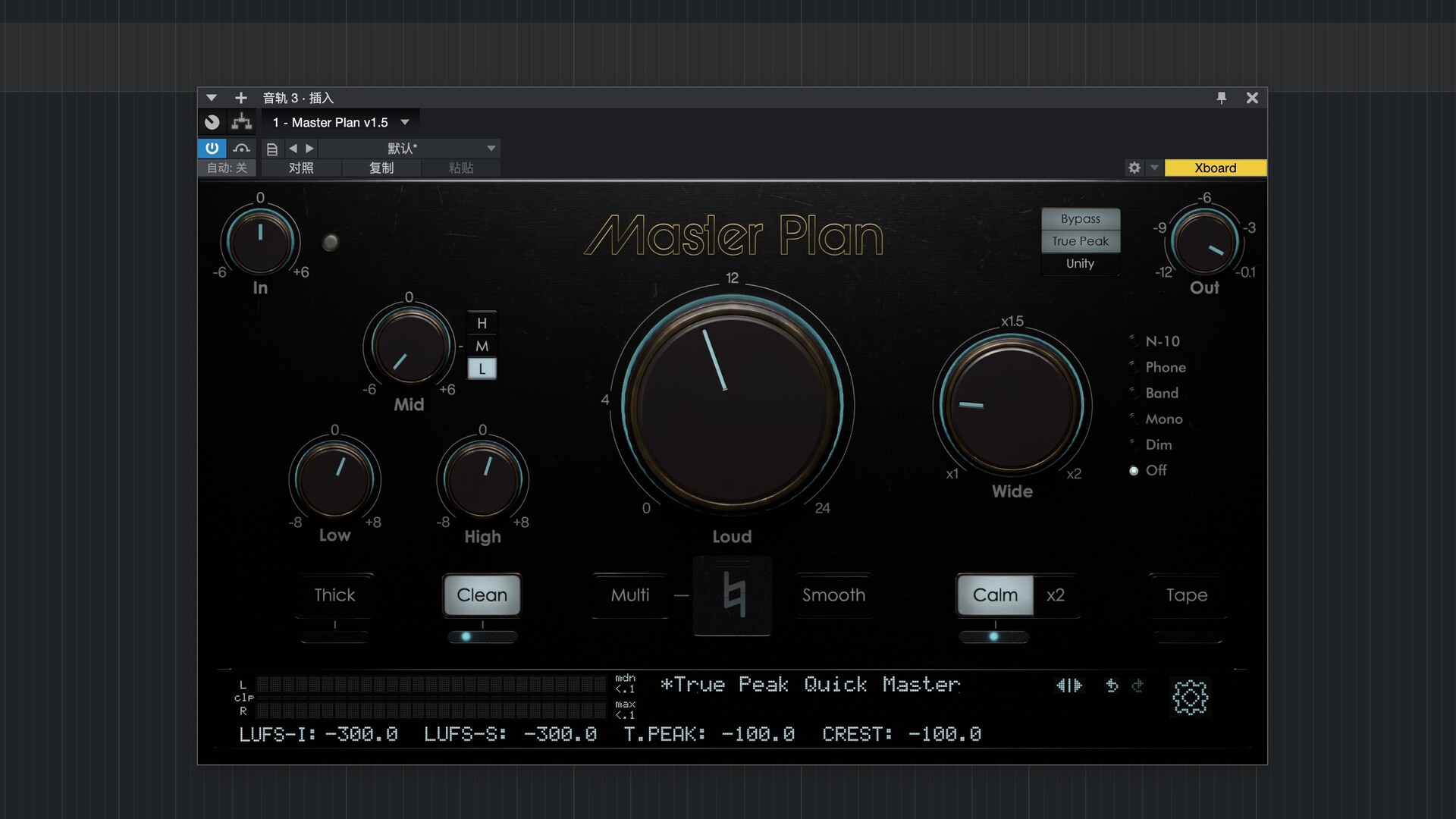The width and height of the screenshot is (1456, 819).
Task: Click the L/R level meter bar
Action: click(431, 698)
